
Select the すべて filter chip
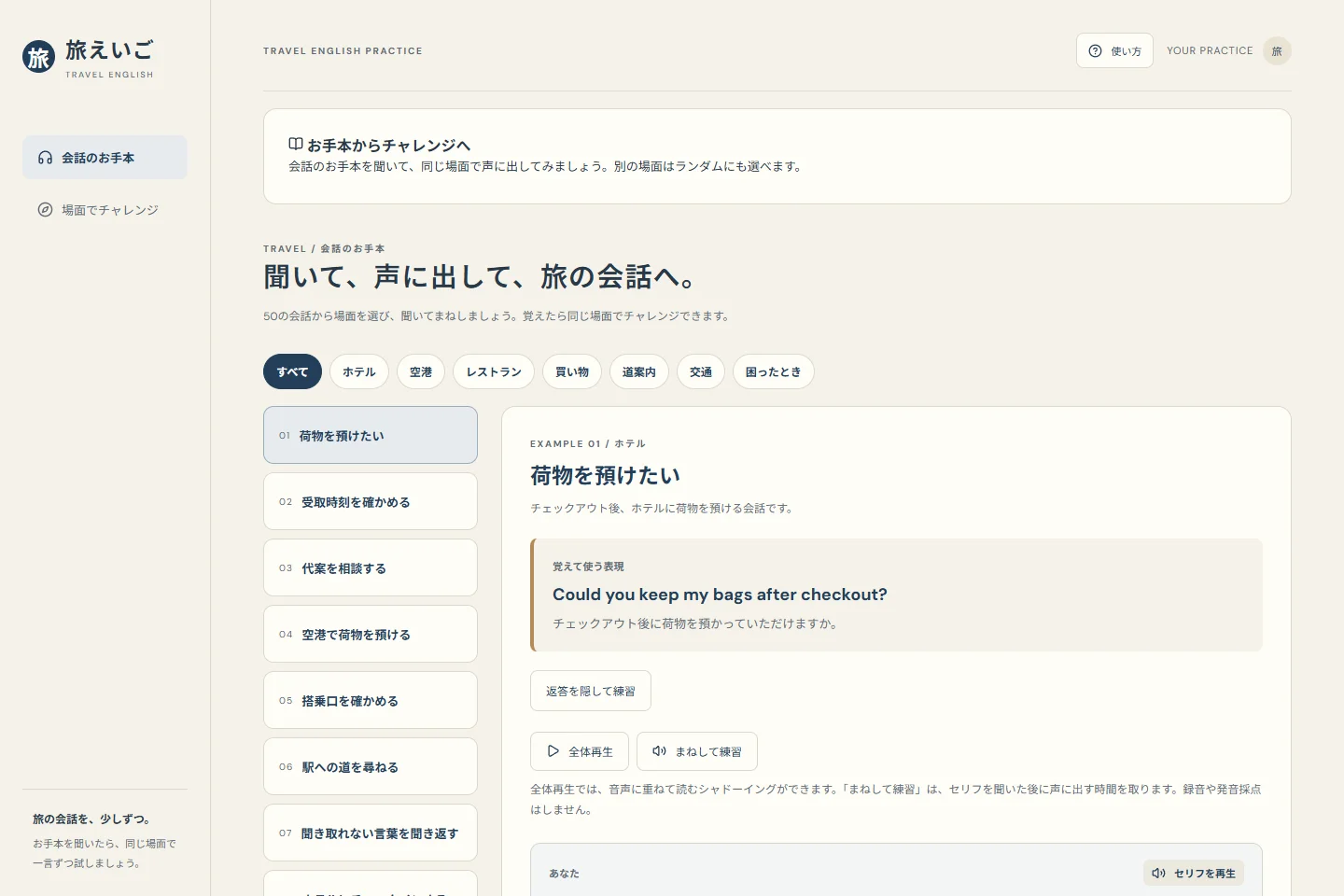point(292,371)
